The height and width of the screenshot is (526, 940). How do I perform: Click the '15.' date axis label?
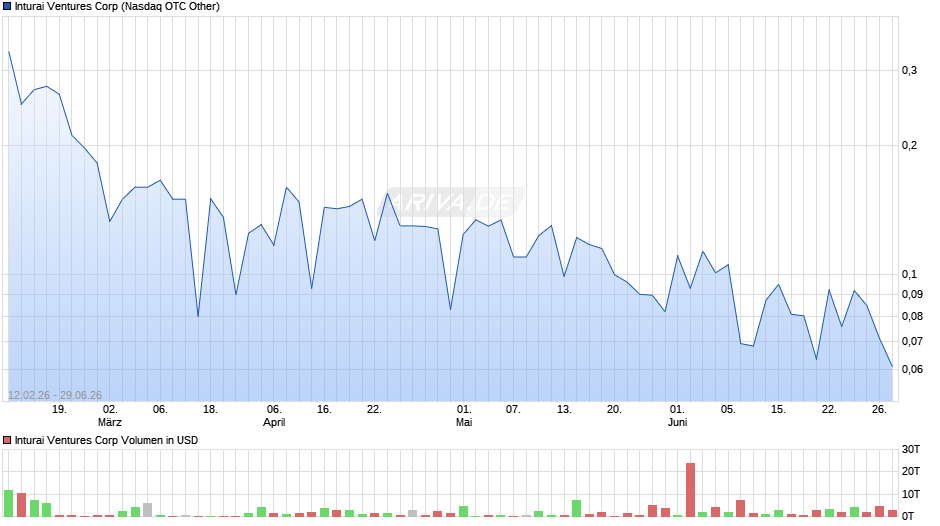pos(778,409)
